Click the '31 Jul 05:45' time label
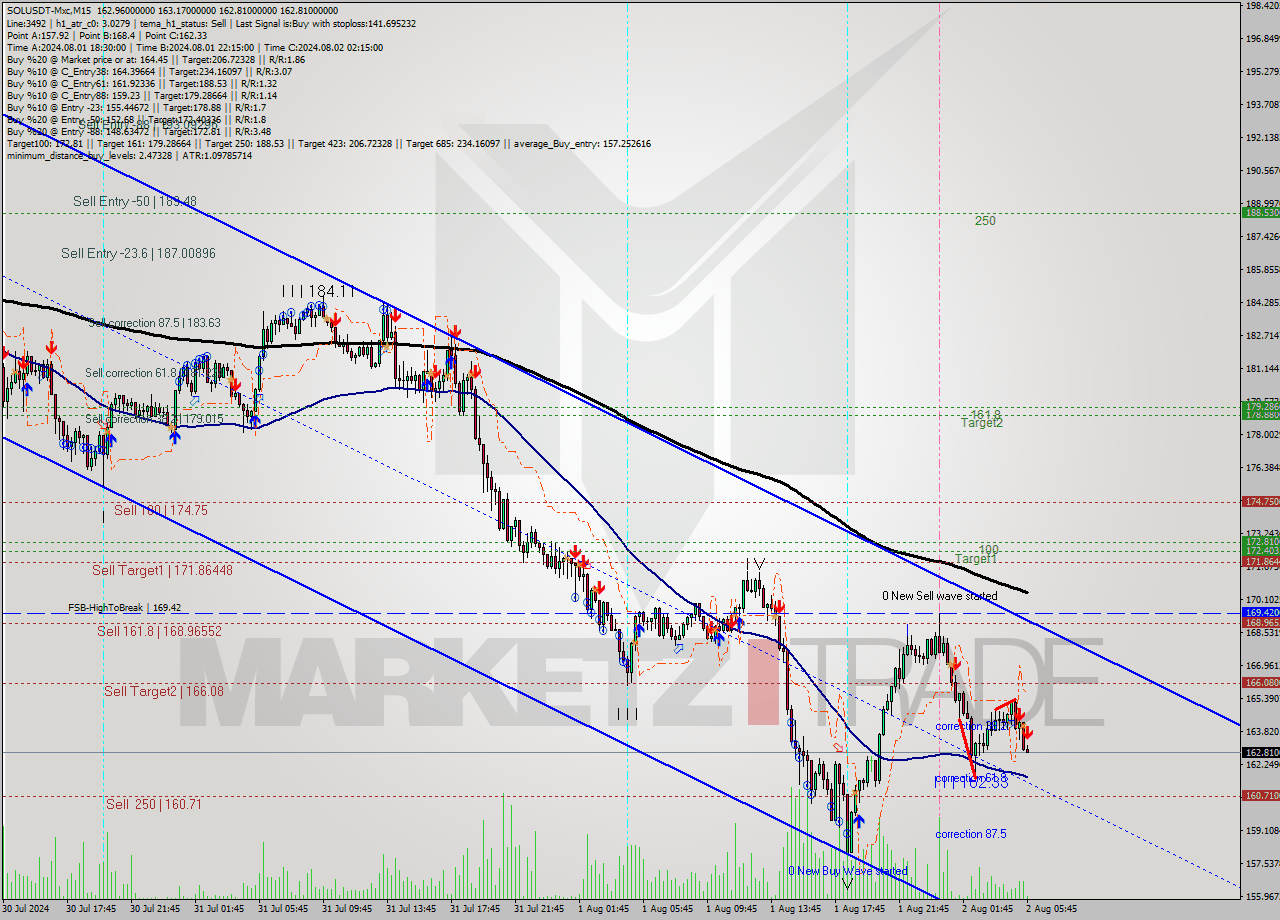This screenshot has height=920, width=1280. tap(282, 909)
